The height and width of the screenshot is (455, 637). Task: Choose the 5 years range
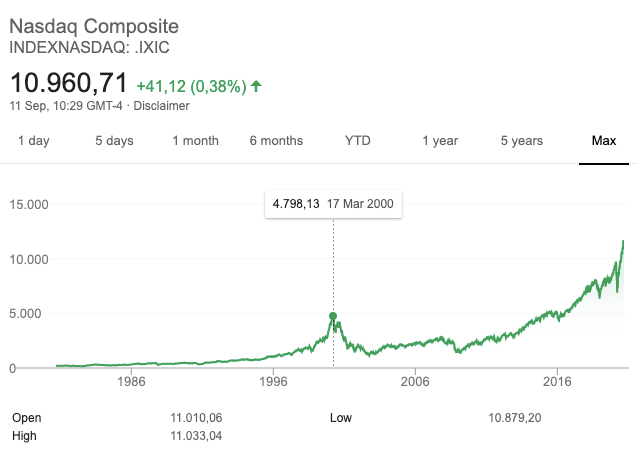522,141
